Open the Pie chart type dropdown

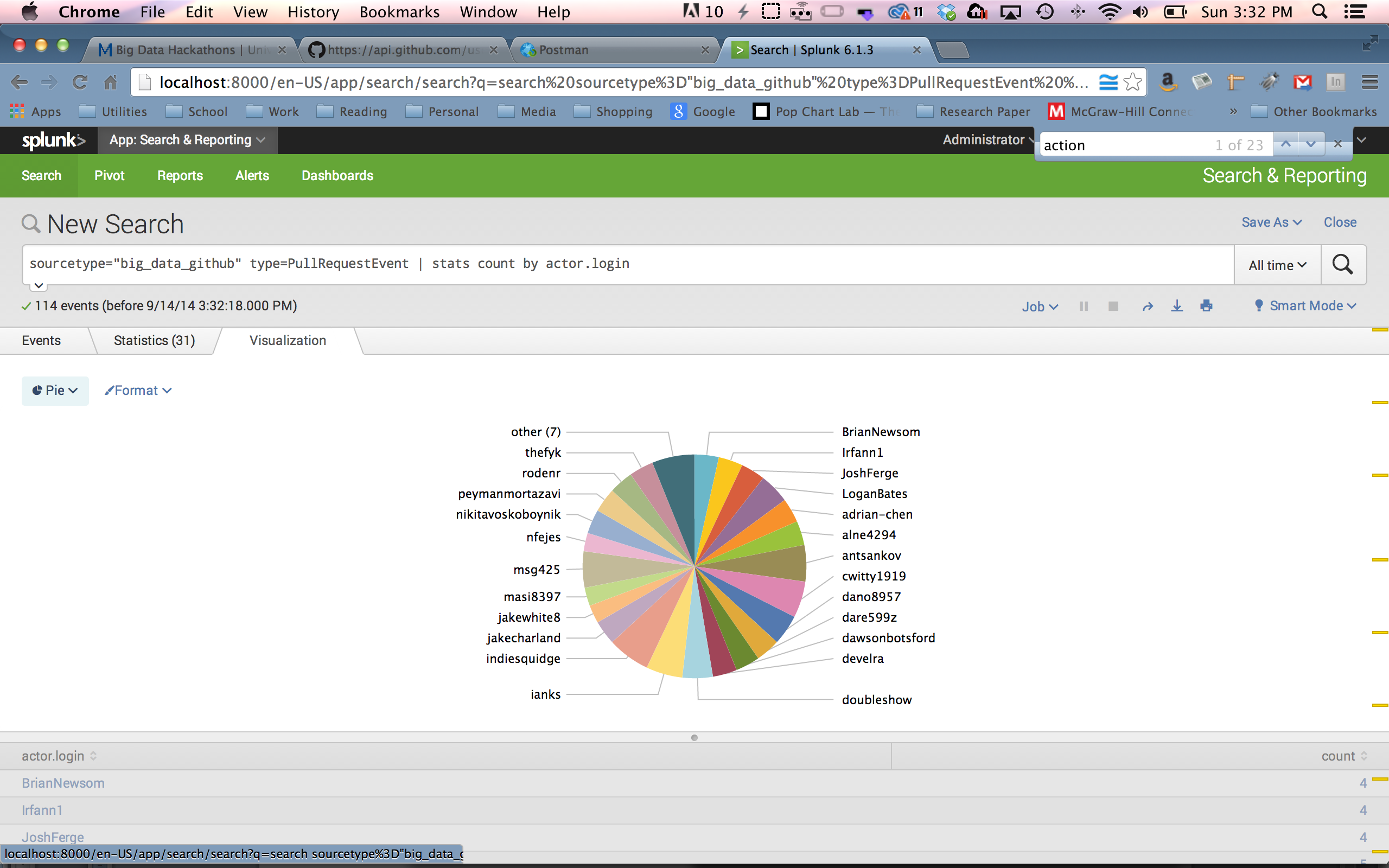[55, 391]
